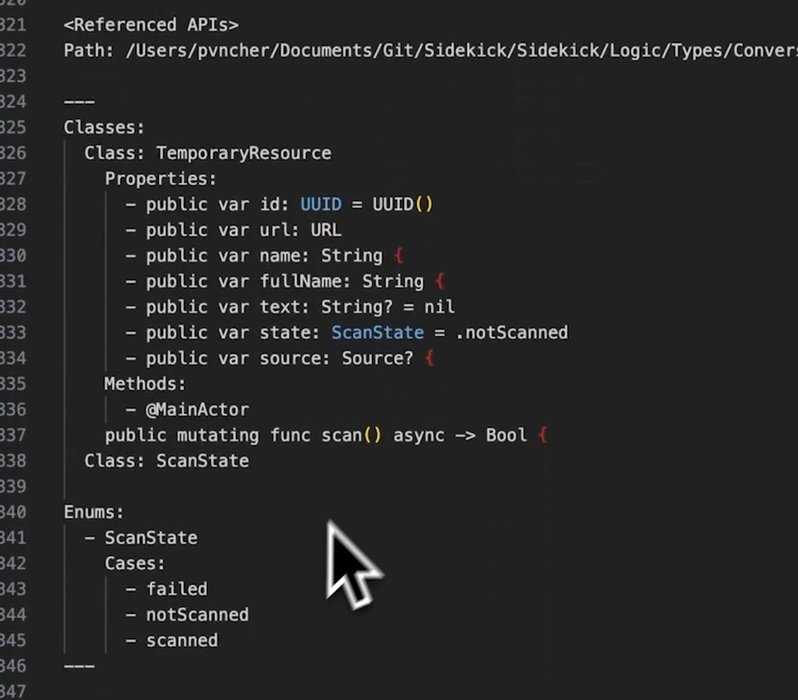Click the red brace after name: String
Image resolution: width=798 pixels, height=700 pixels.
[399, 256]
